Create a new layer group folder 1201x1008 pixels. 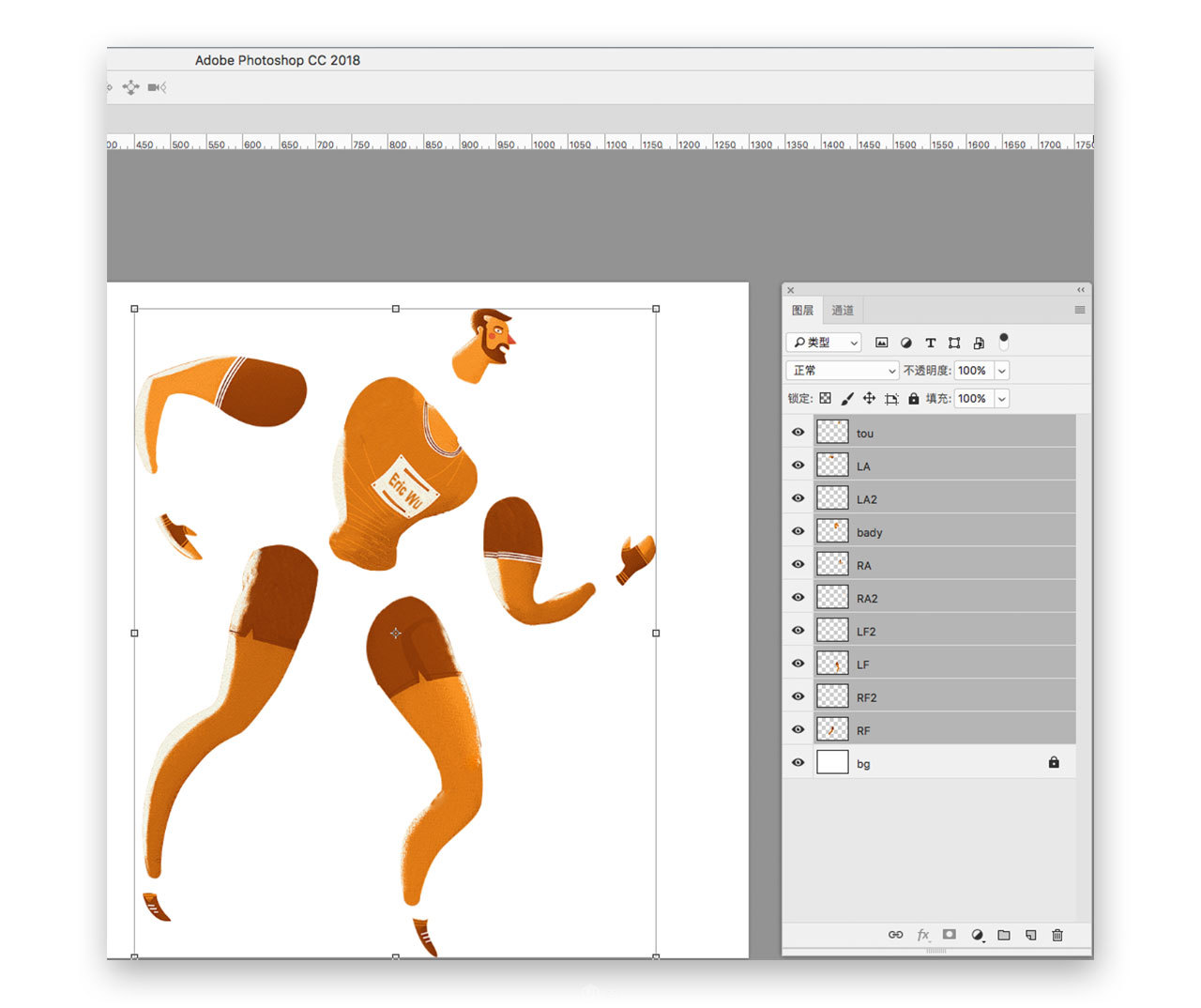[x=1004, y=935]
